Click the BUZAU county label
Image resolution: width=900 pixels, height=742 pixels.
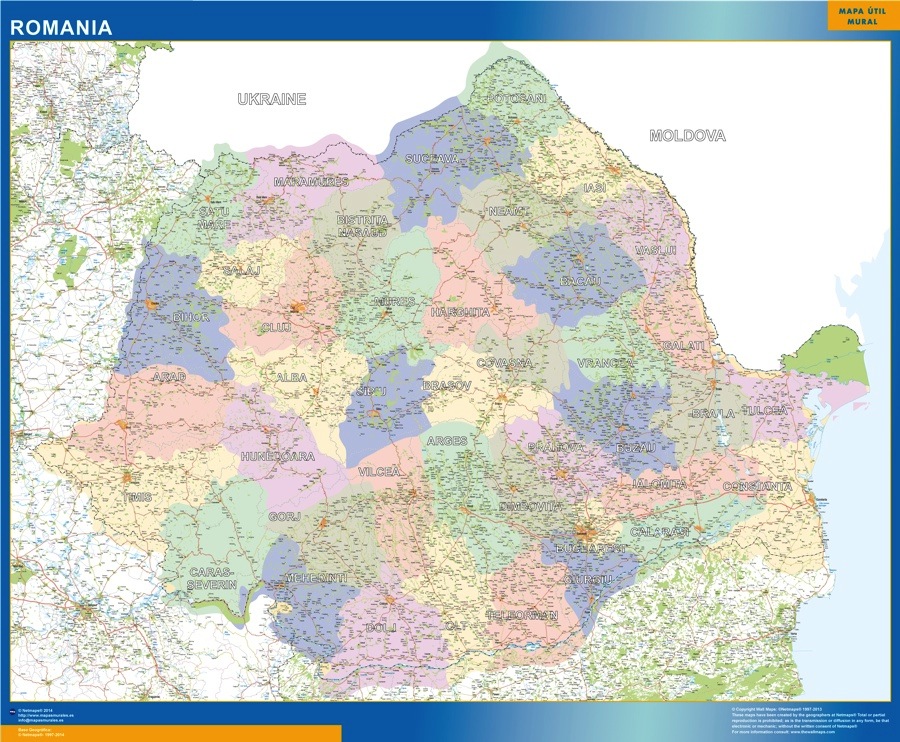(635, 448)
